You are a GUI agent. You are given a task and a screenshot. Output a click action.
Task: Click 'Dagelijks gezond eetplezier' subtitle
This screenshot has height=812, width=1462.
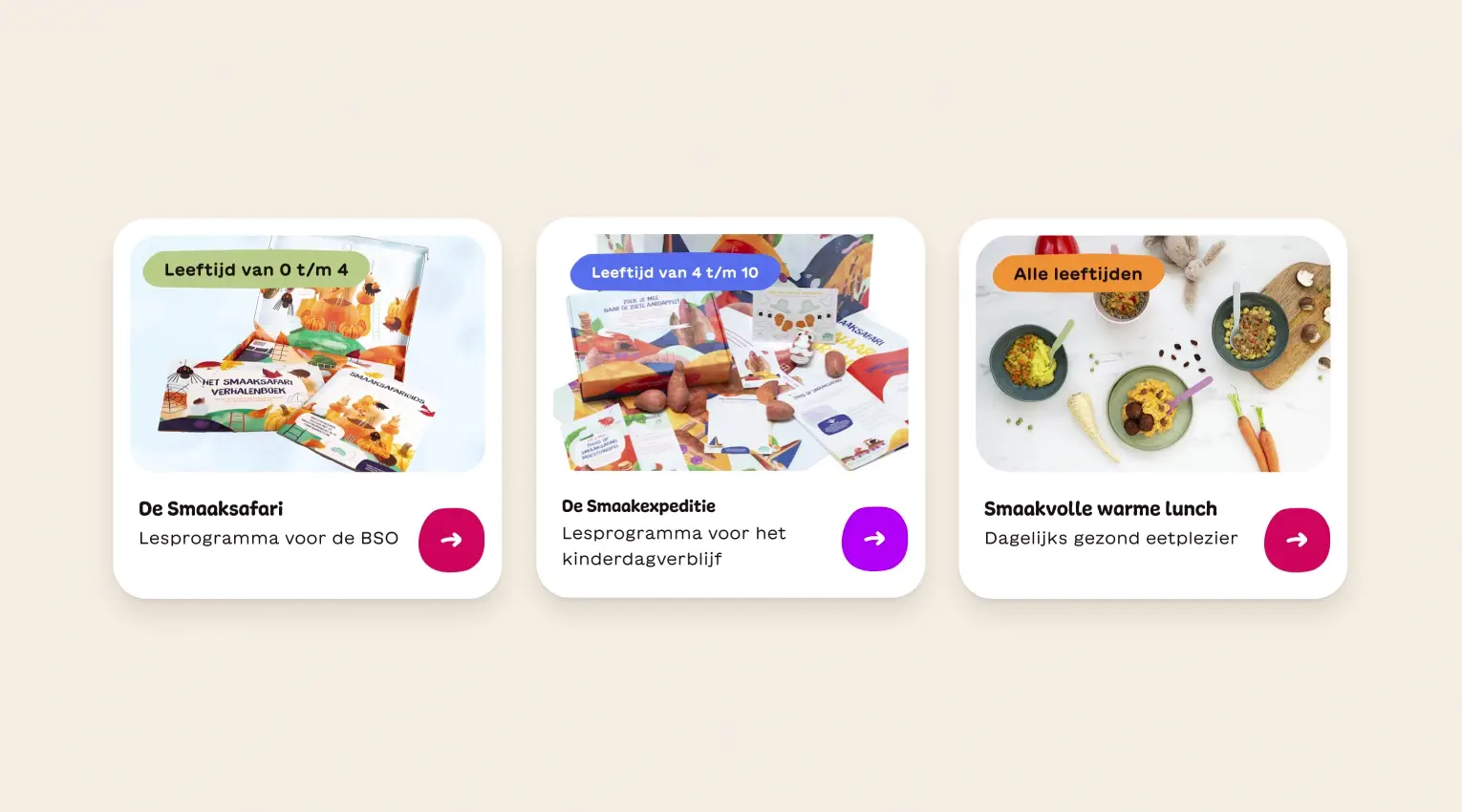point(1111,538)
